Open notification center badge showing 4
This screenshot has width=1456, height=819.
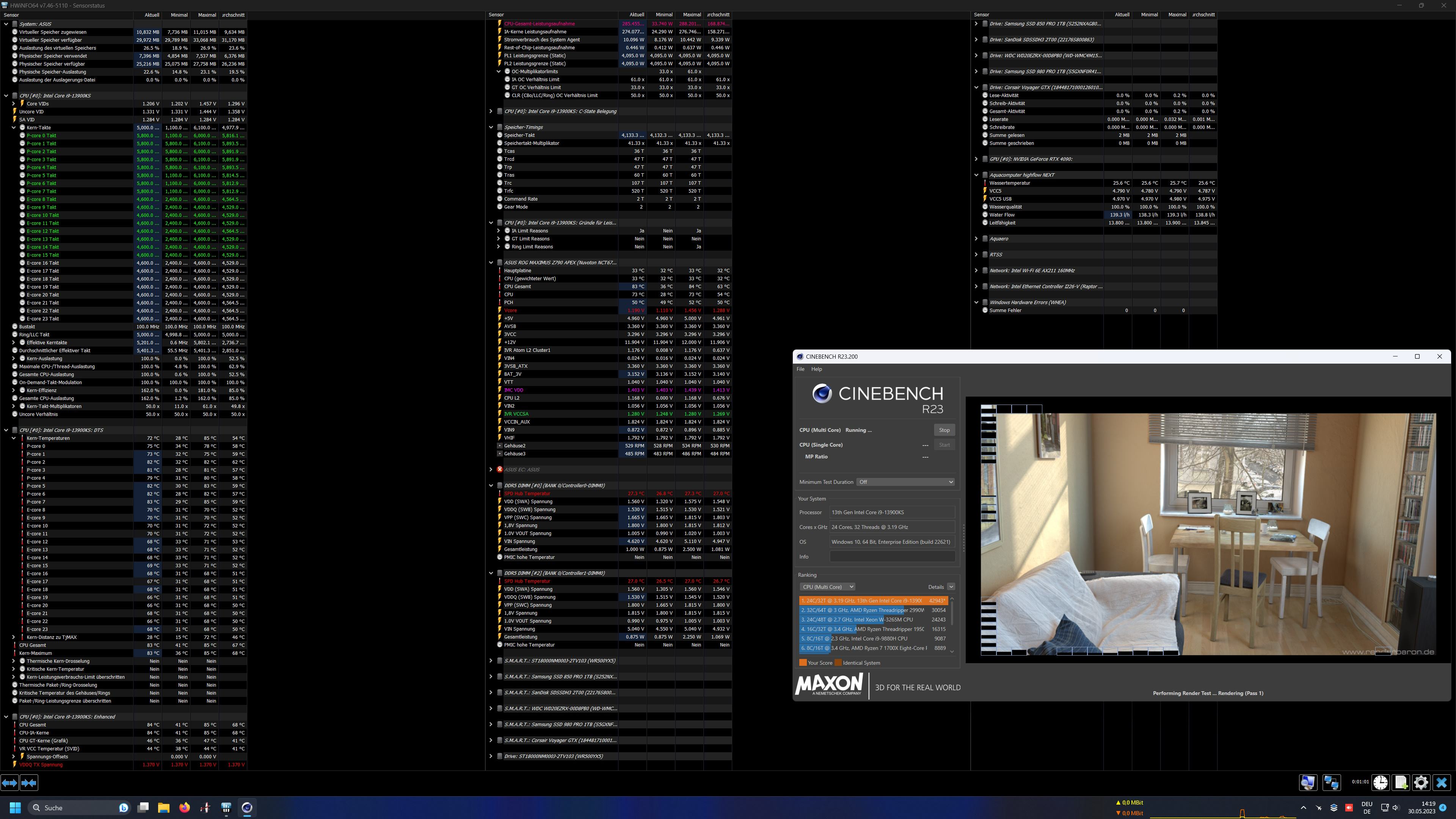click(1442, 808)
